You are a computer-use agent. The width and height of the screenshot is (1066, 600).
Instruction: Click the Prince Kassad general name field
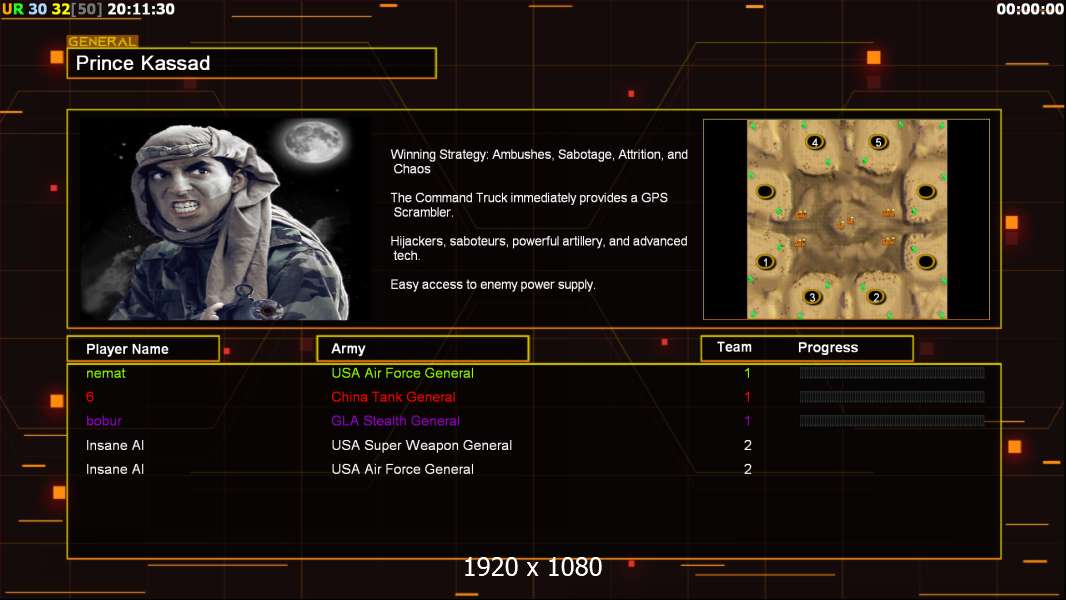point(252,63)
